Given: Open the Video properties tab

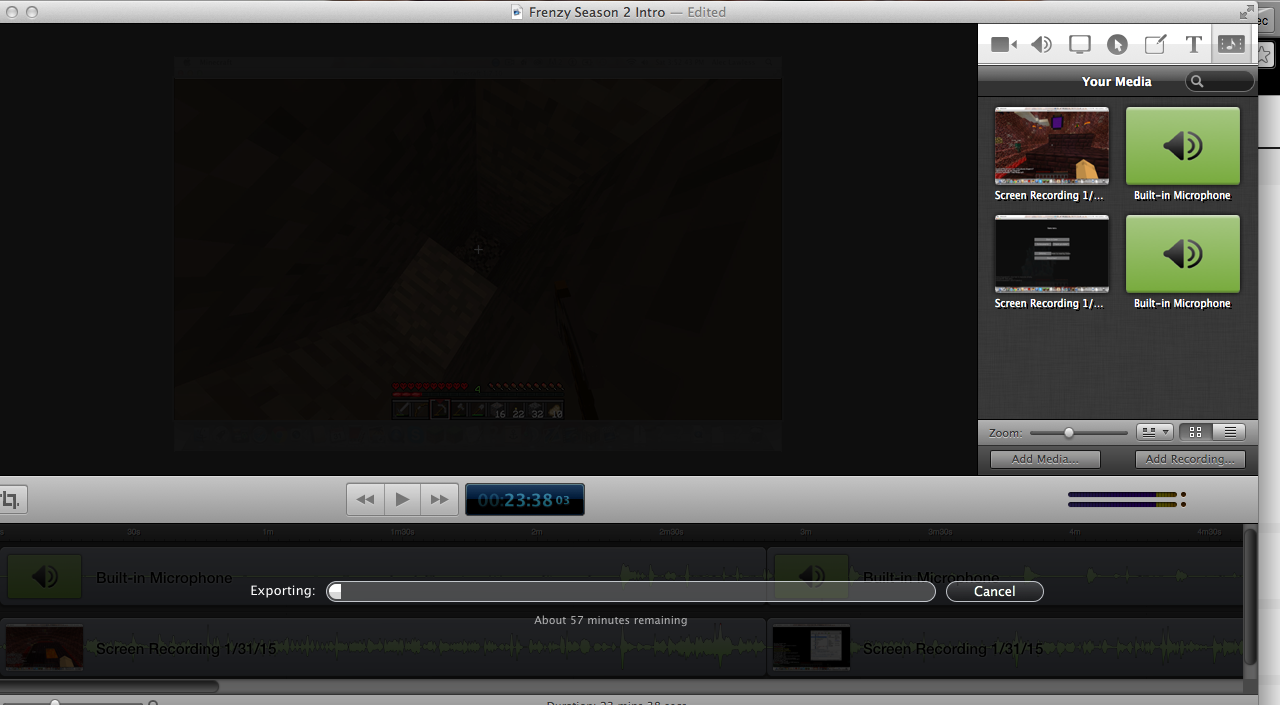Looking at the screenshot, I should (1003, 44).
